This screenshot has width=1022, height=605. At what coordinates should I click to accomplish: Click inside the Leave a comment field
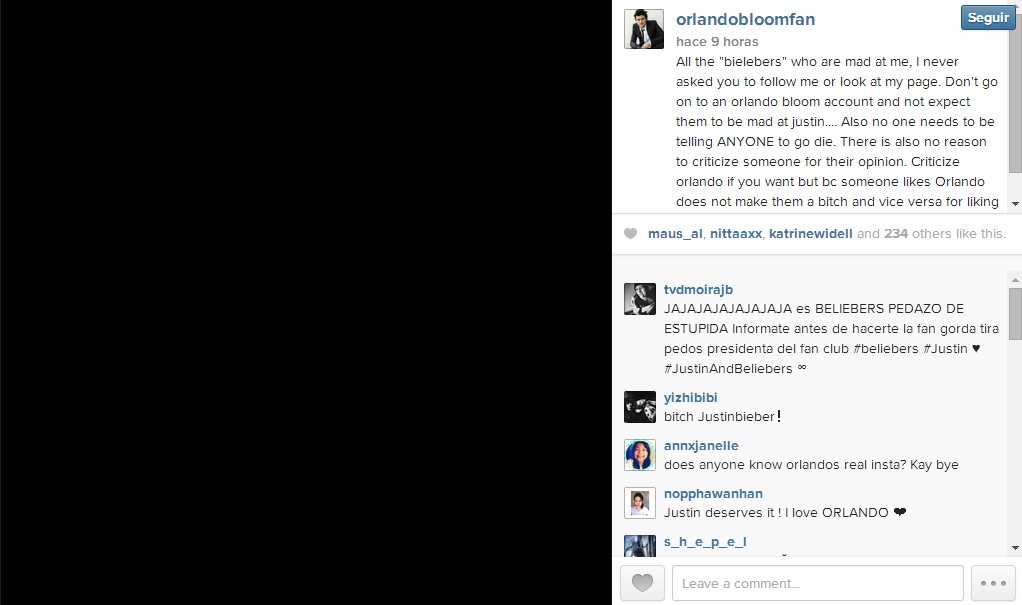(817, 583)
